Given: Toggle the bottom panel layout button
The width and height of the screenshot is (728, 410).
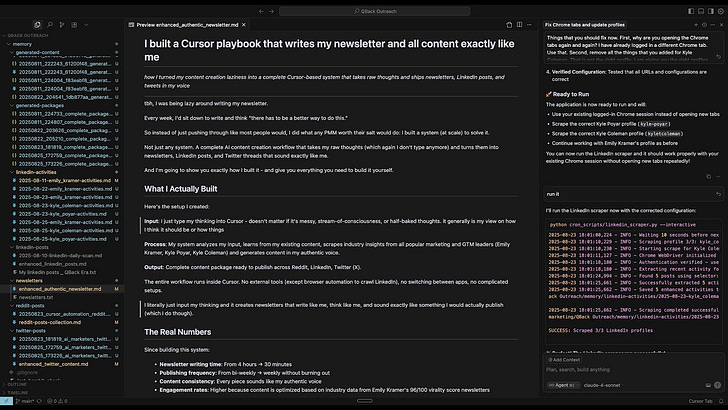Looking at the screenshot, I should point(701,11).
